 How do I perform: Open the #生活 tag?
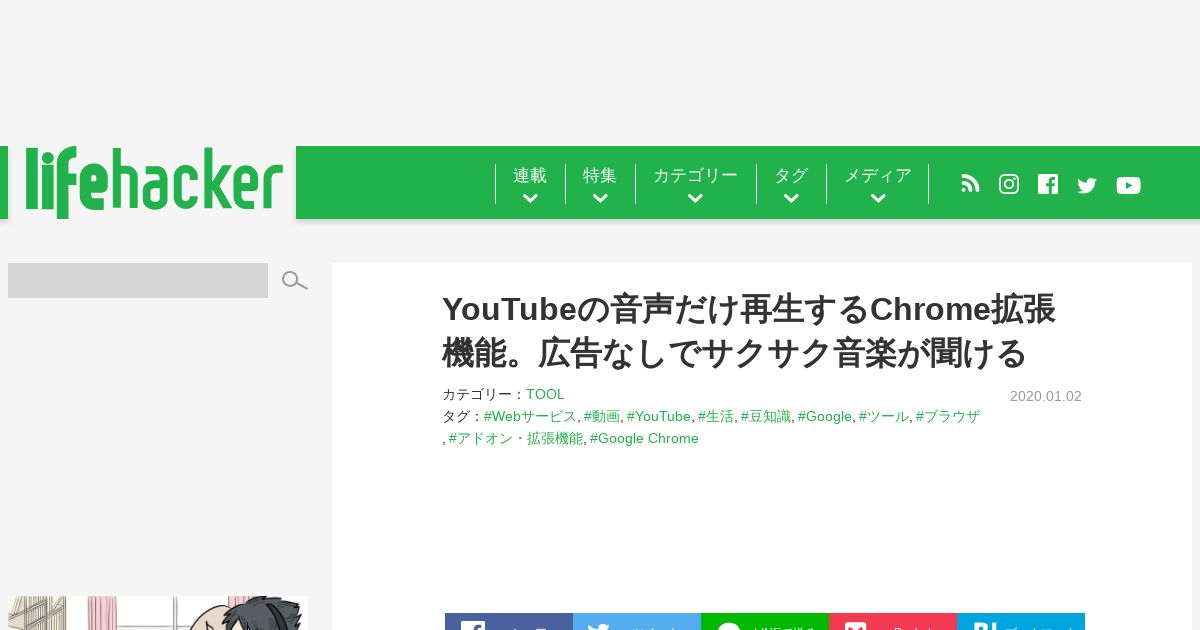pos(715,417)
